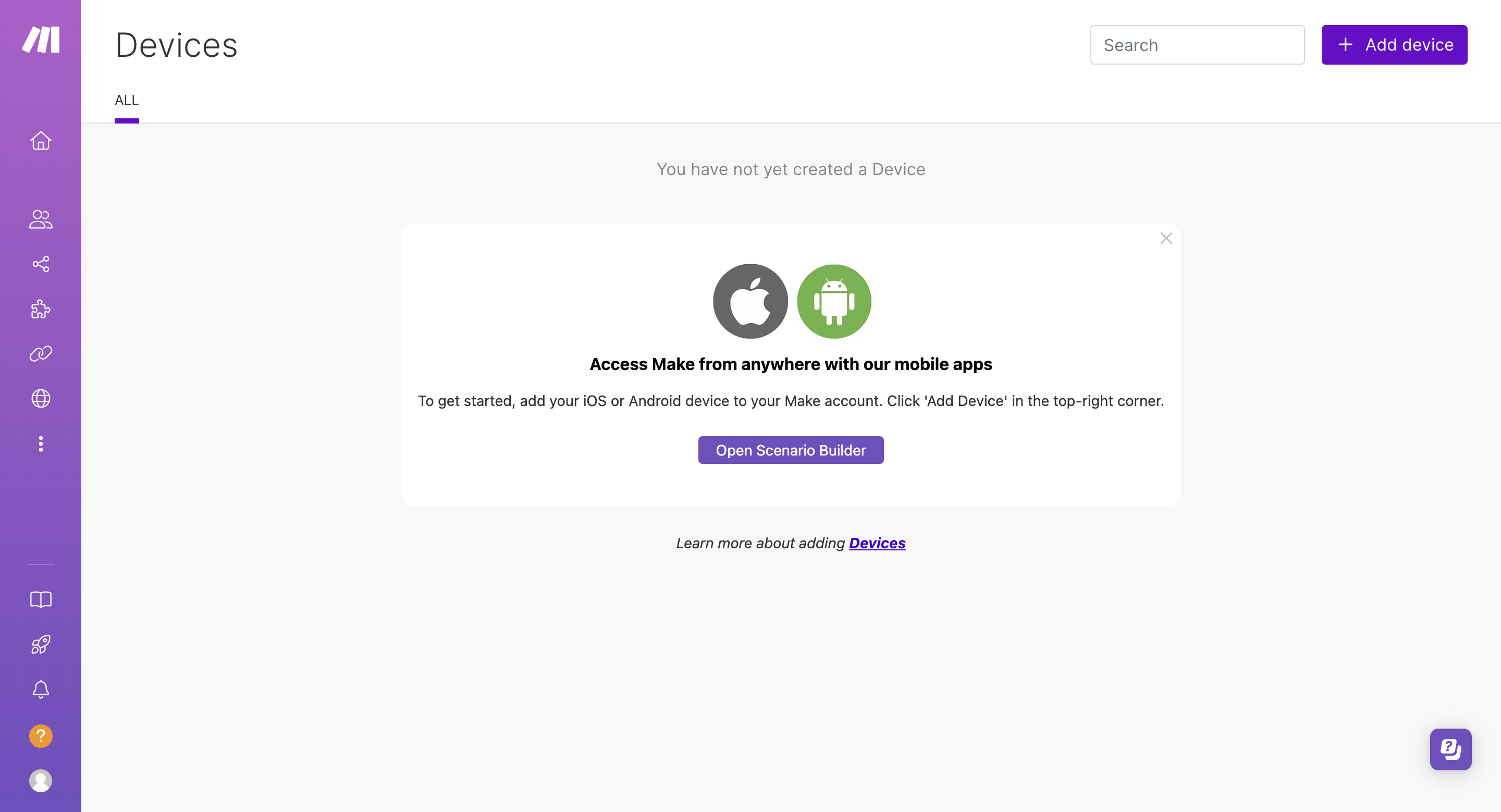Click the Add device button
The height and width of the screenshot is (812, 1501).
click(x=1394, y=45)
